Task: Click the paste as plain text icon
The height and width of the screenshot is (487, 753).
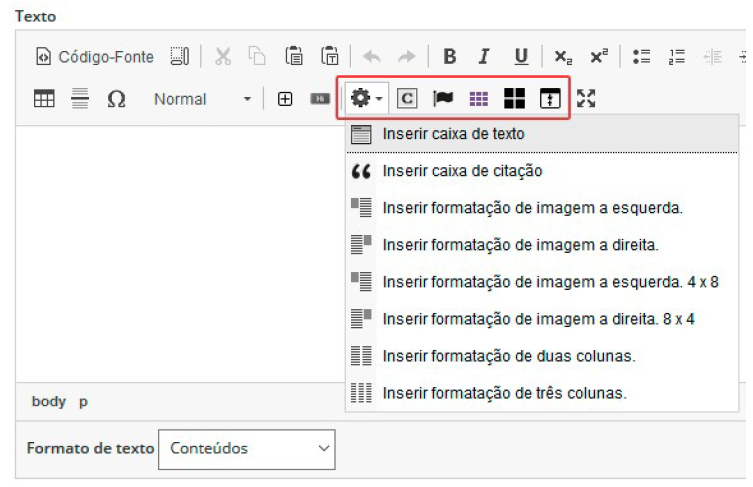Action: (330, 57)
